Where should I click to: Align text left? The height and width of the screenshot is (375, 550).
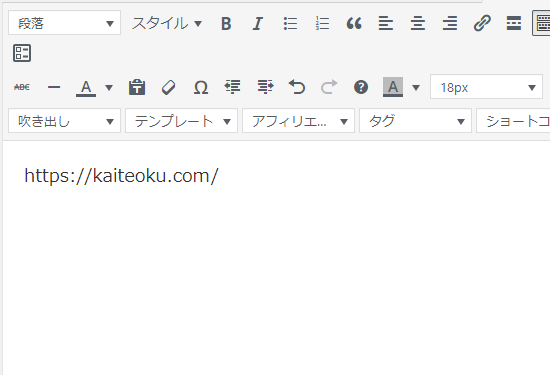click(x=386, y=24)
